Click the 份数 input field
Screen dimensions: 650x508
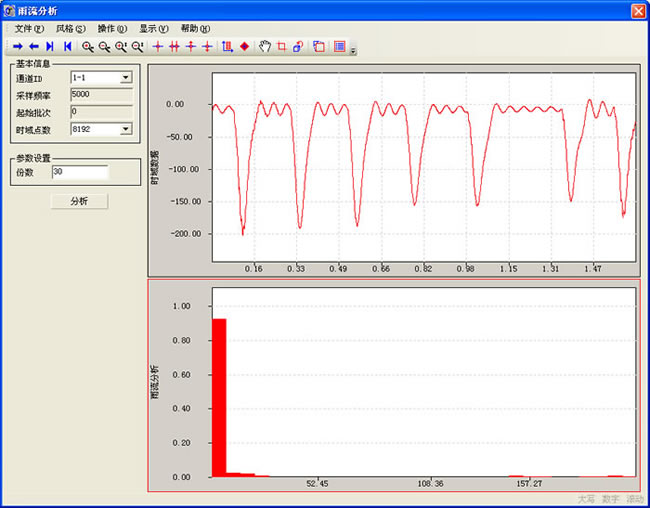click(79, 172)
